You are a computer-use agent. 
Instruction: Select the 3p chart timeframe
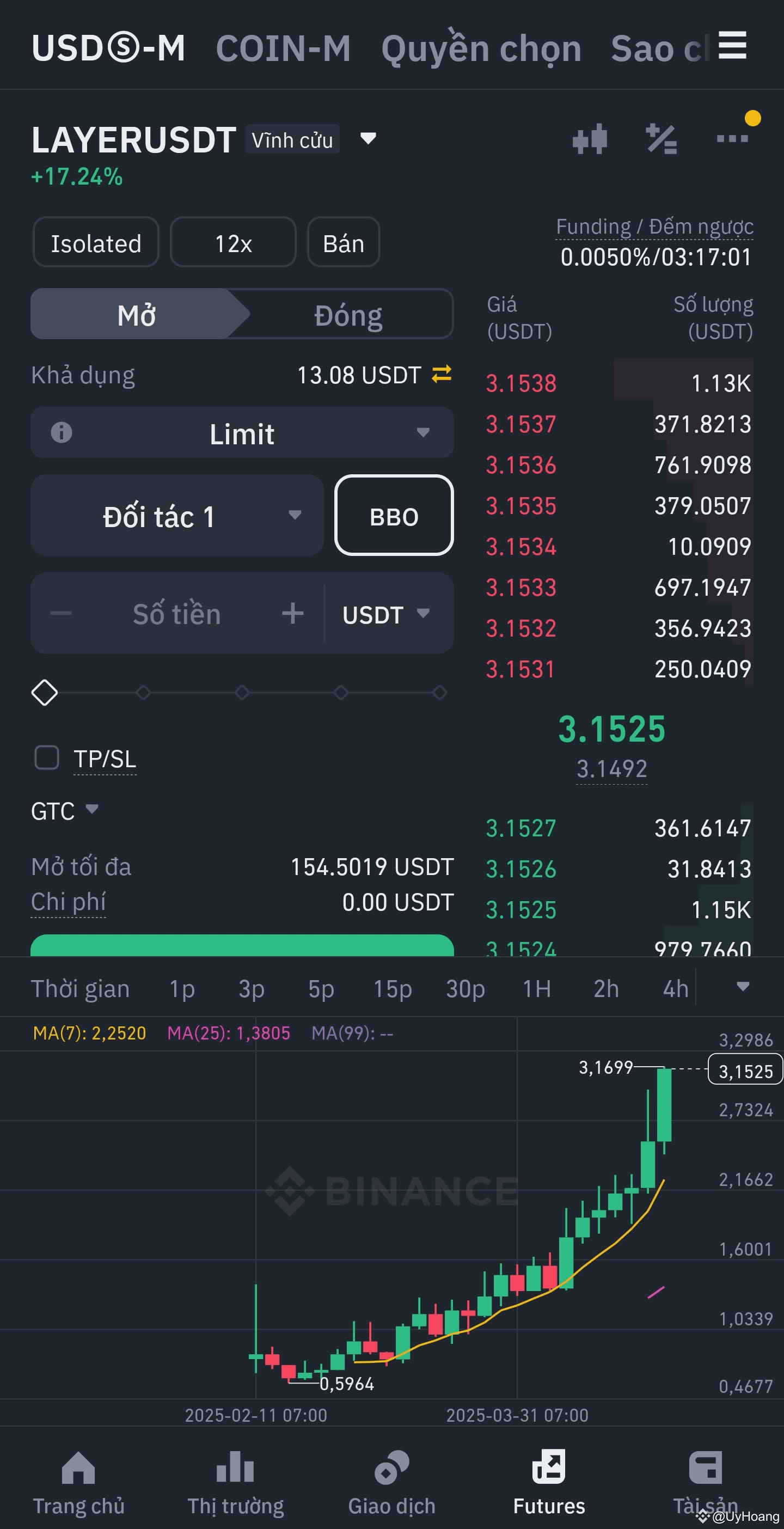pyautogui.click(x=251, y=989)
